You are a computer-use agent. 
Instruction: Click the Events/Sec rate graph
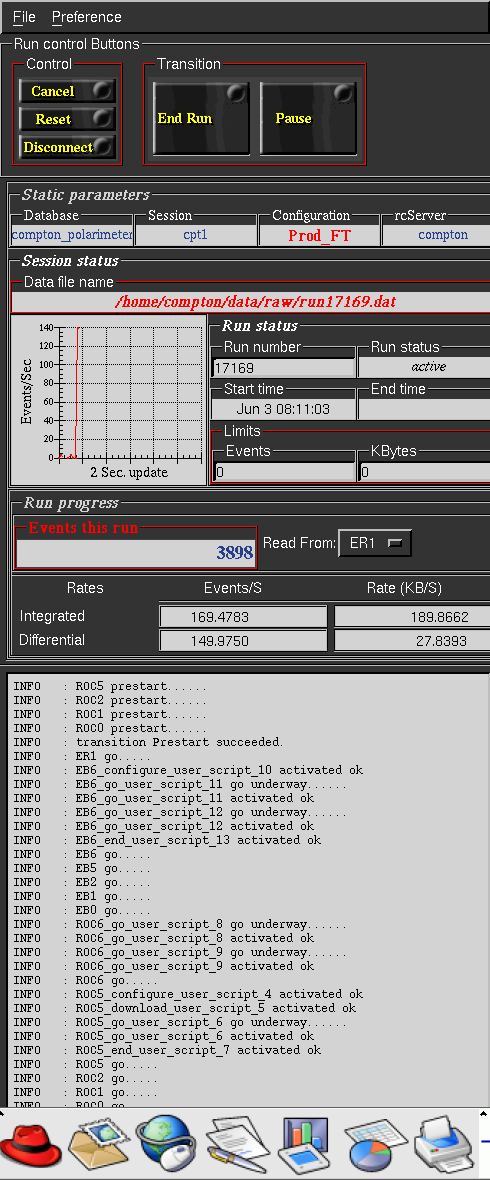[109, 399]
